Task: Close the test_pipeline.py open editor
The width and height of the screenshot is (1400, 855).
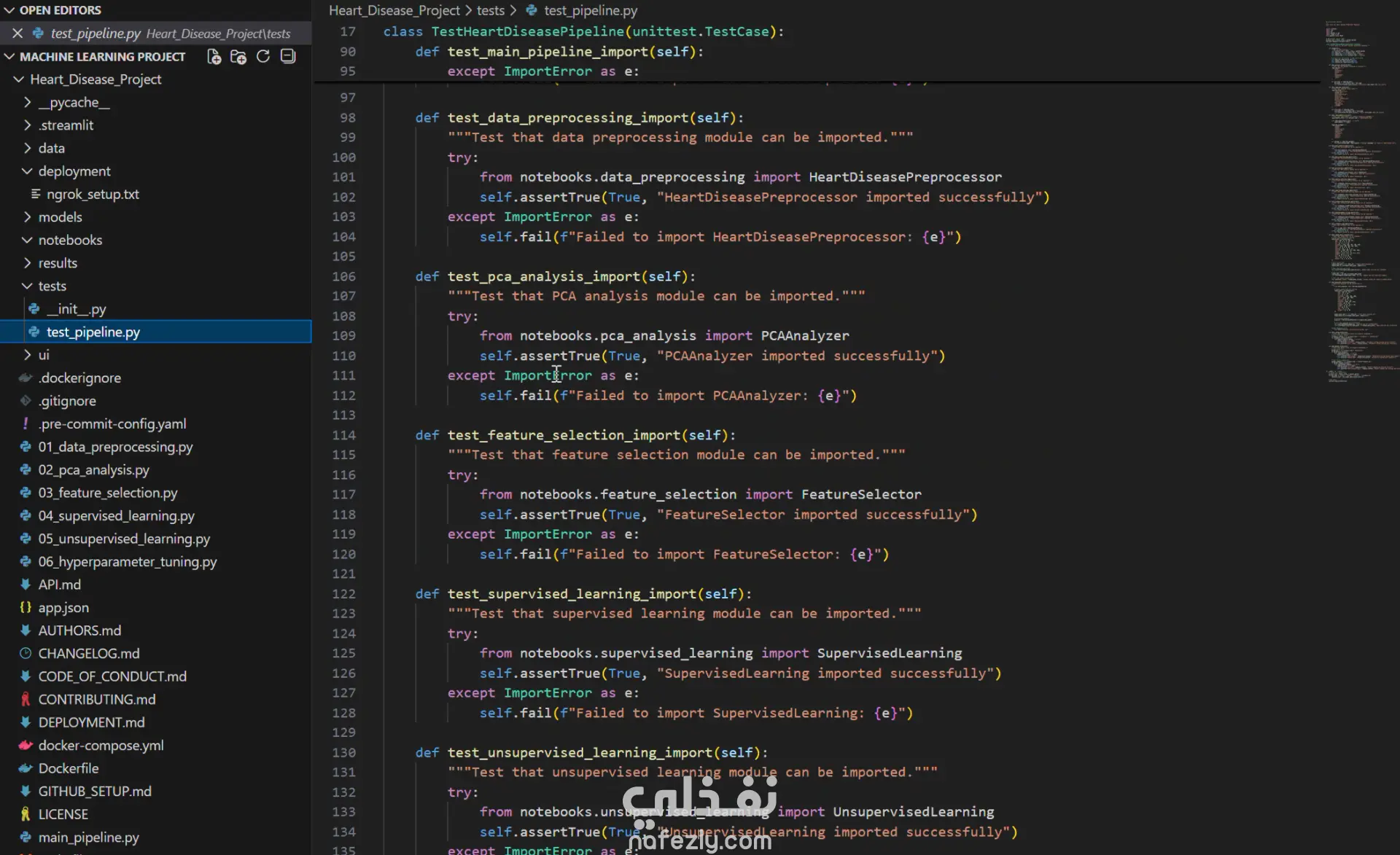Action: [x=17, y=34]
